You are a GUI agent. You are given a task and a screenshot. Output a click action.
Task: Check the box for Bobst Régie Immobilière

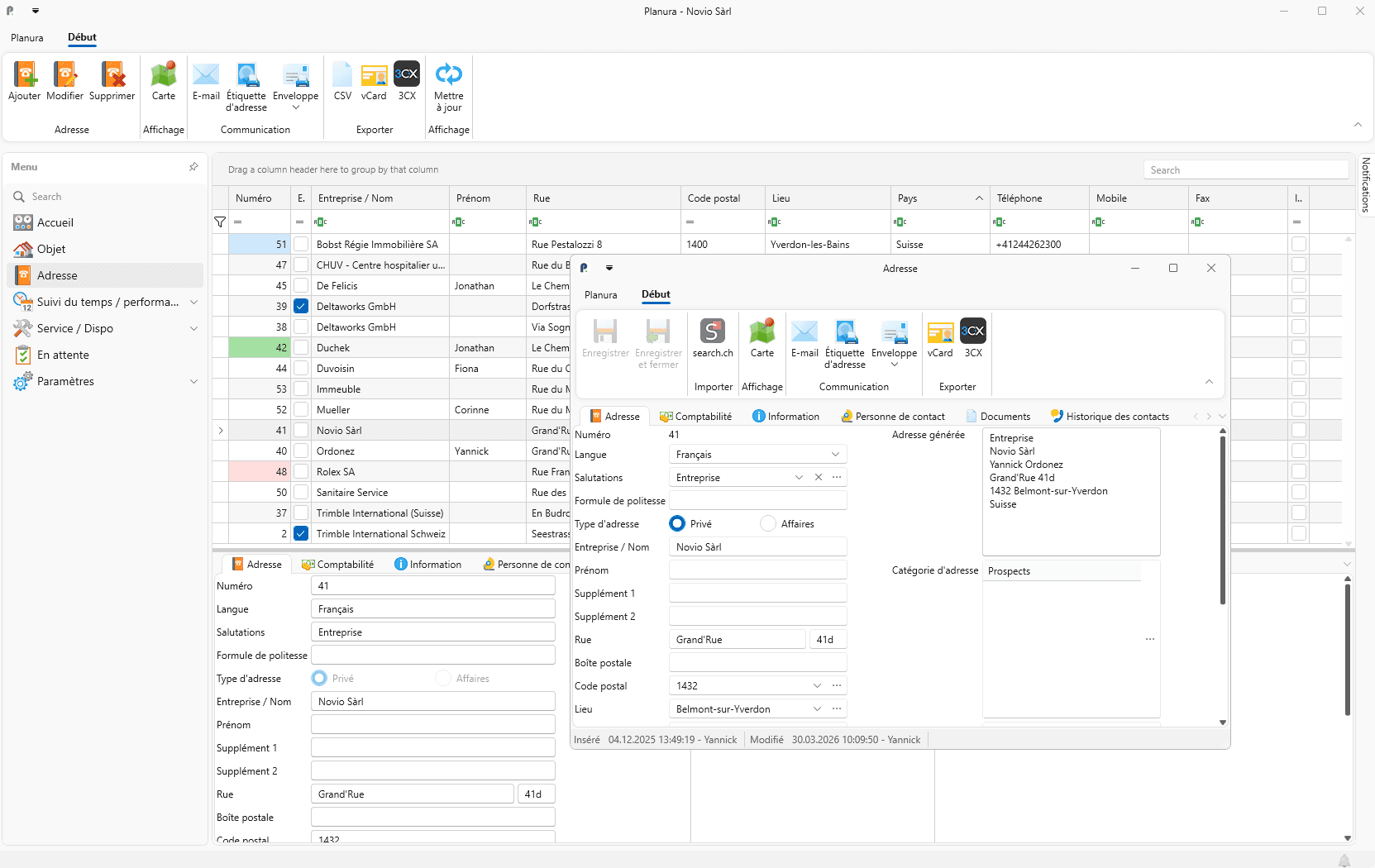[x=301, y=244]
